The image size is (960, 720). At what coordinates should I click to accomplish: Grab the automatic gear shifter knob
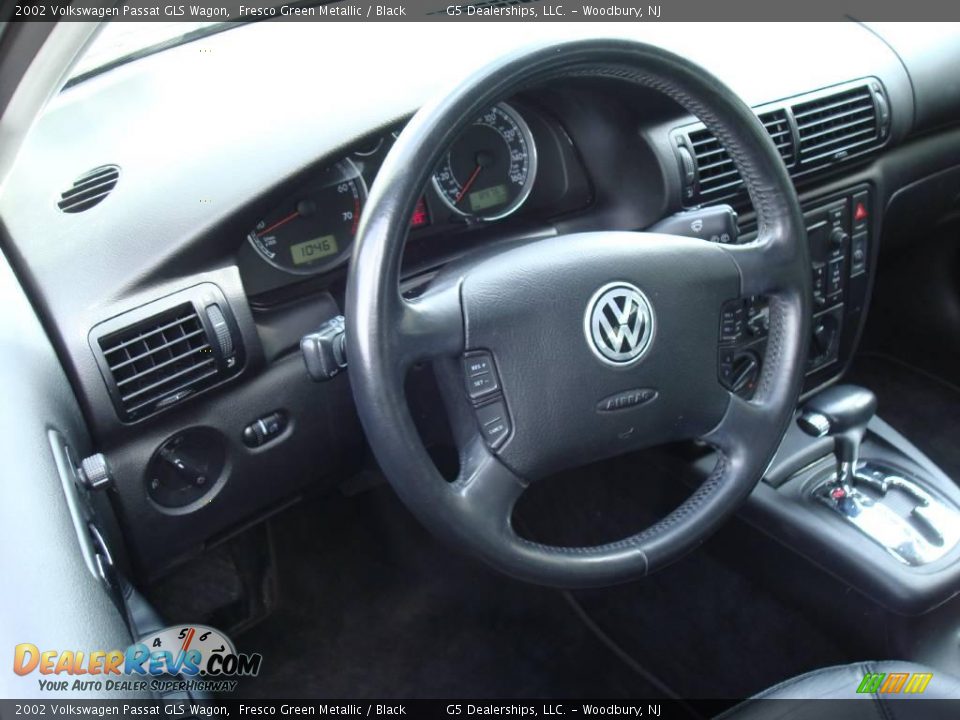pyautogui.click(x=839, y=409)
